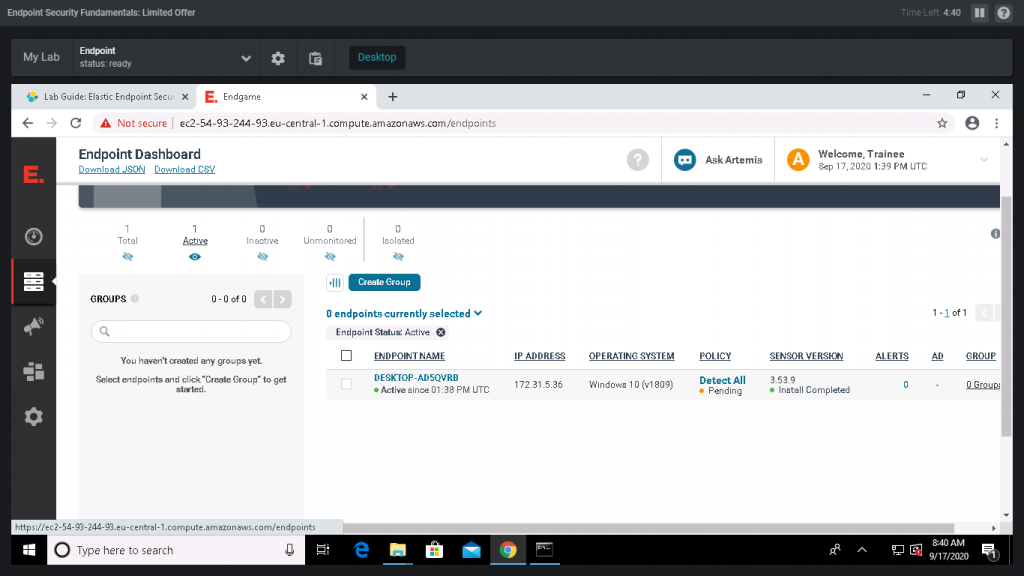
Task: Open Chrome from the Windows taskbar
Action: click(x=507, y=550)
